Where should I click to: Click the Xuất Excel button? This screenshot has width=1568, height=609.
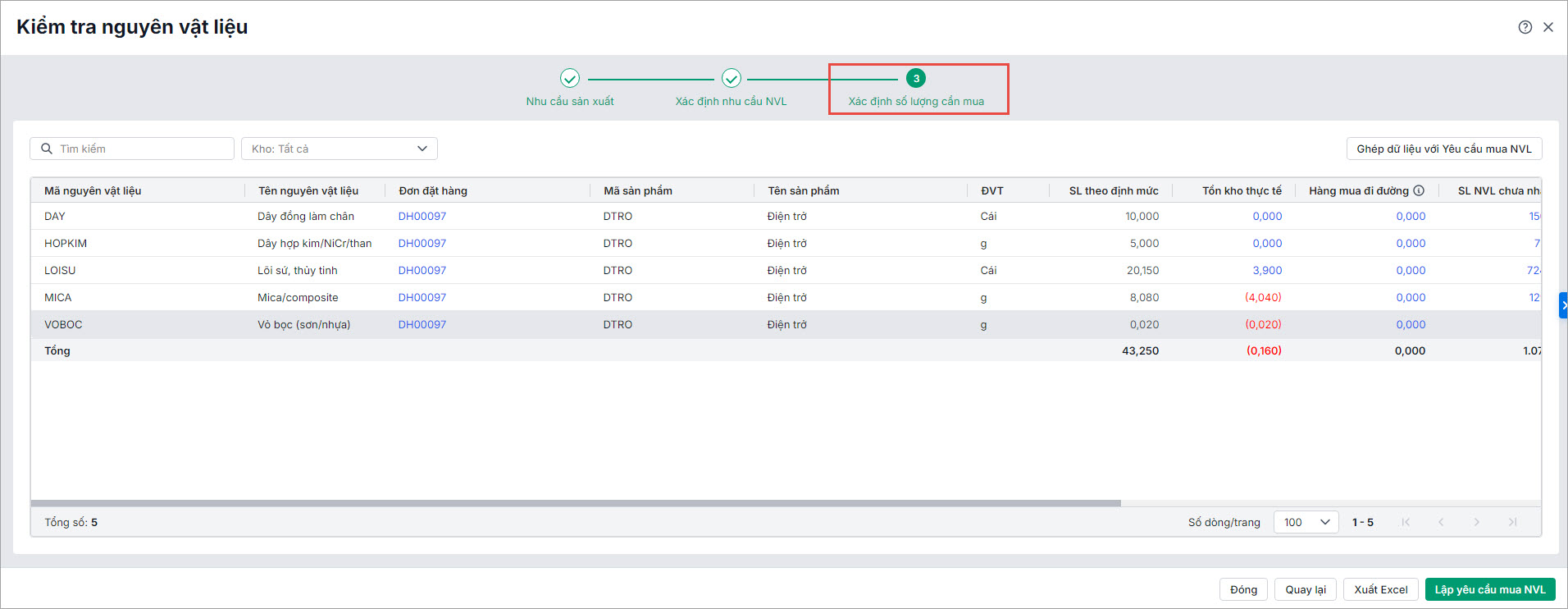click(1380, 589)
